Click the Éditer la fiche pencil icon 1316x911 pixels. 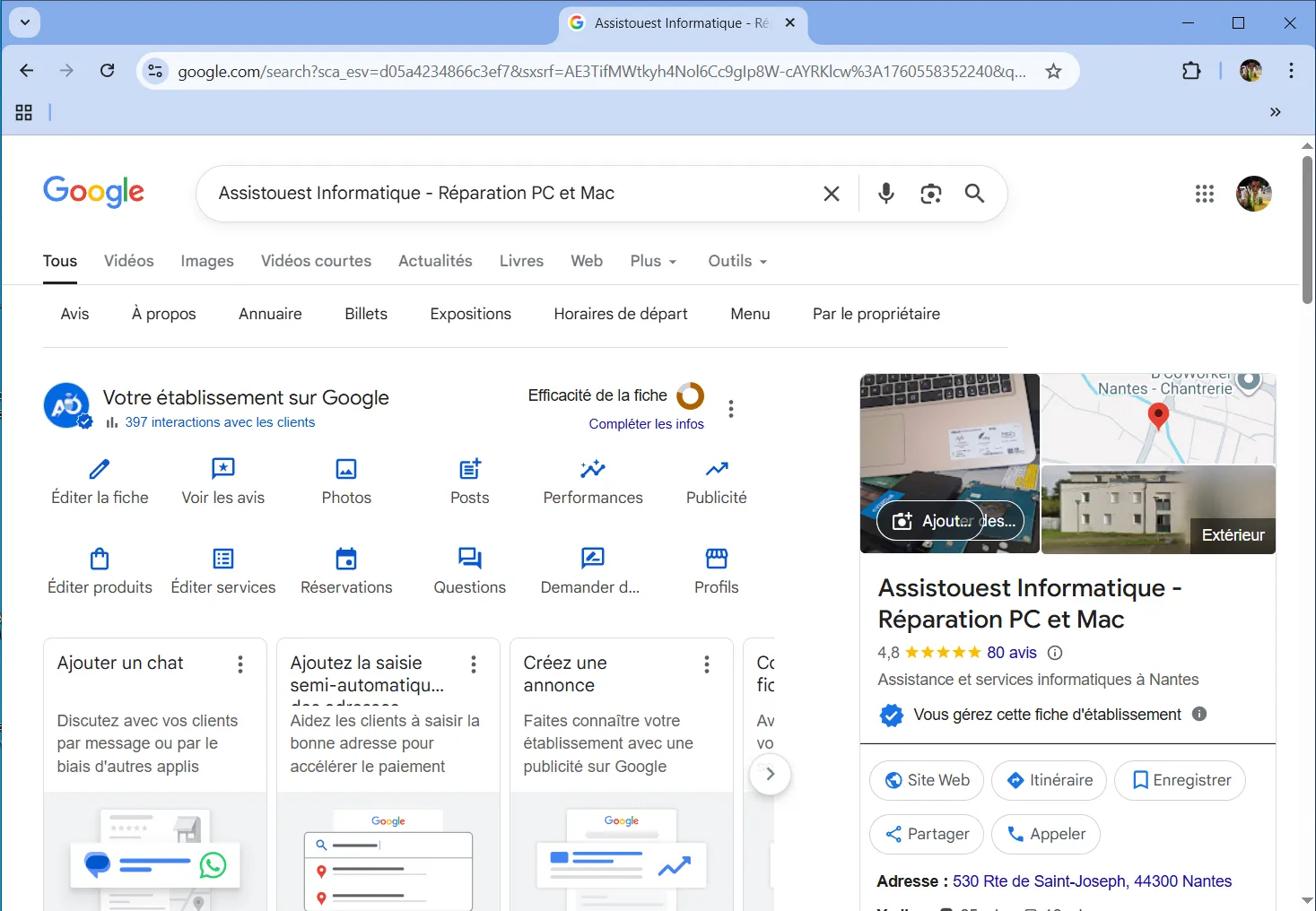tap(100, 469)
